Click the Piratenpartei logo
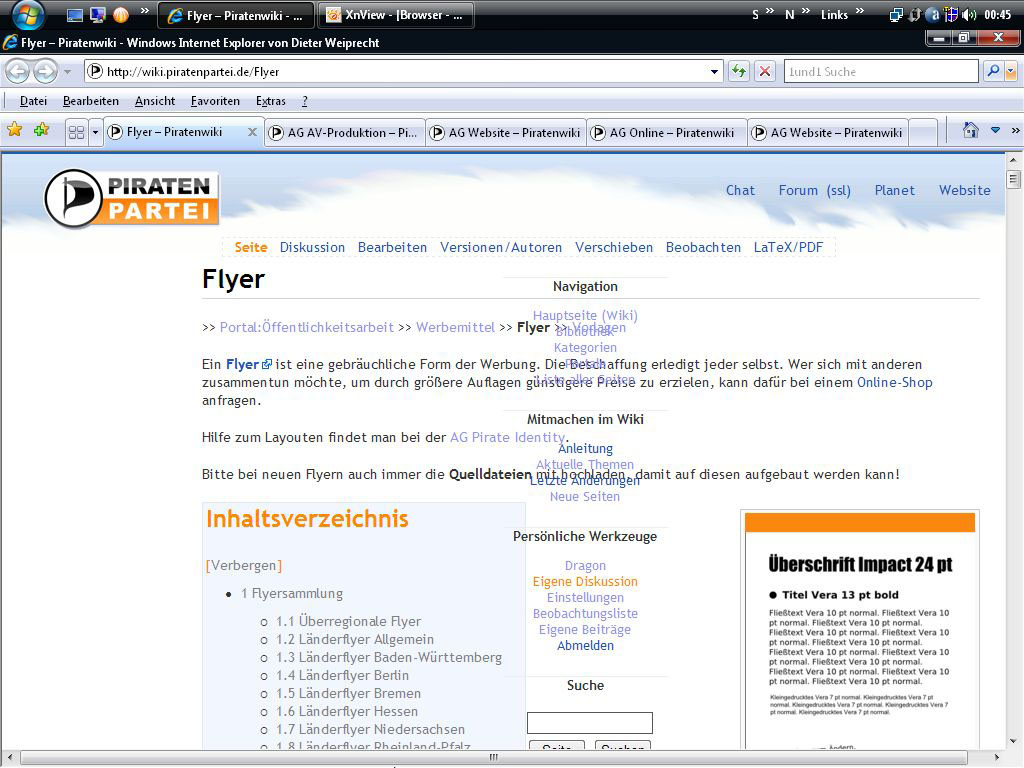The width and height of the screenshot is (1024, 768). [x=131, y=198]
